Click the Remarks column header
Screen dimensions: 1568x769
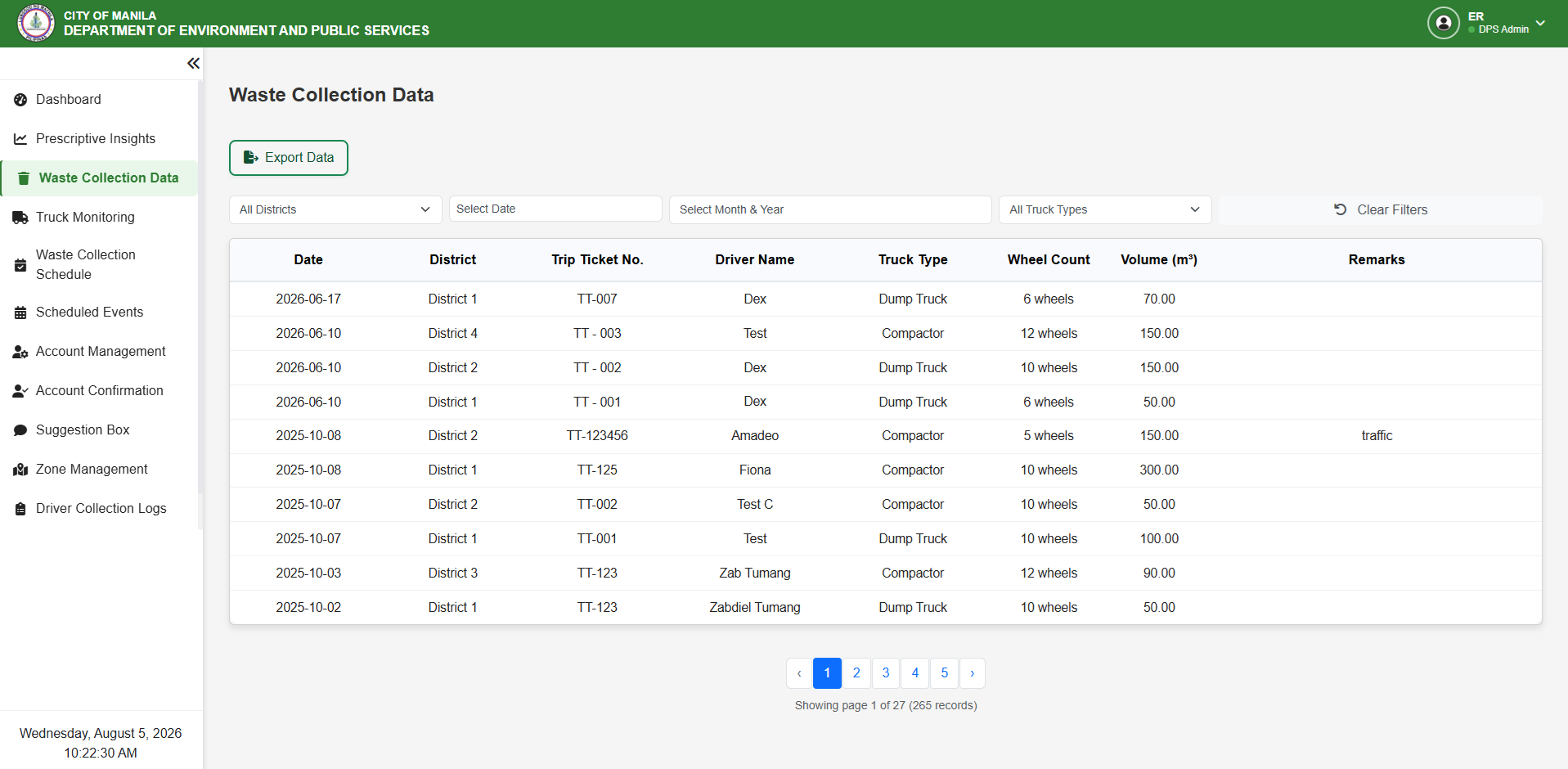click(1377, 260)
